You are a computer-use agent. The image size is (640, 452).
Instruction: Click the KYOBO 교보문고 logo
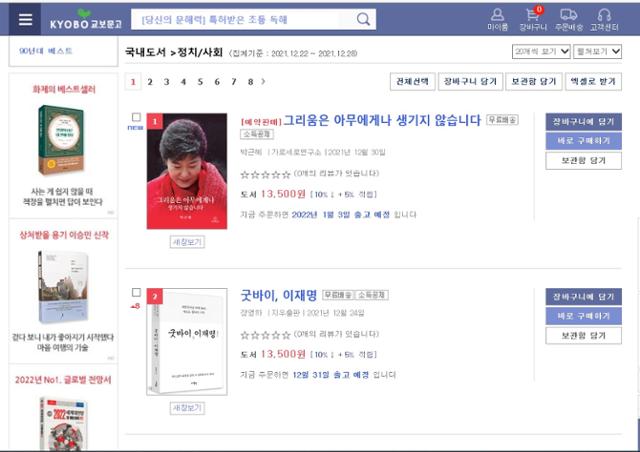click(x=86, y=20)
